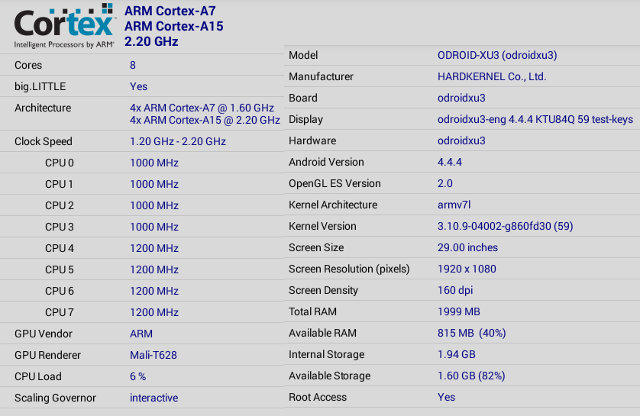
Task: Click the 'GPU Vendor' row label
Action: [43, 334]
